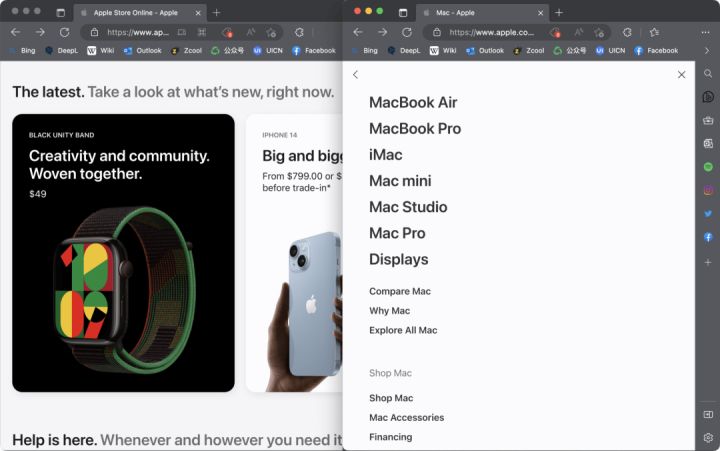Open the Compare Mac link

[x=399, y=291]
